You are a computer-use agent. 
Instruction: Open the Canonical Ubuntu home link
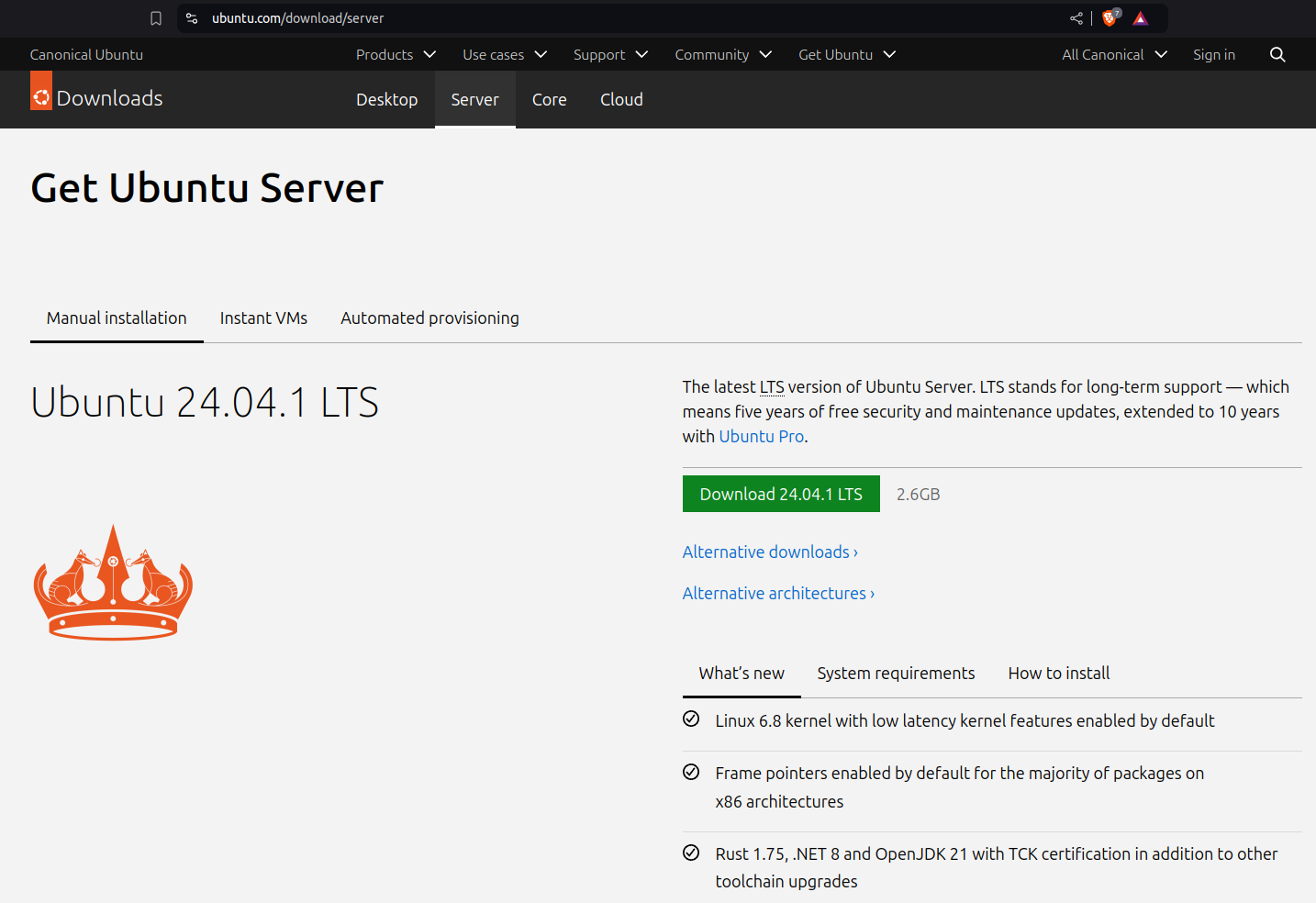click(86, 55)
